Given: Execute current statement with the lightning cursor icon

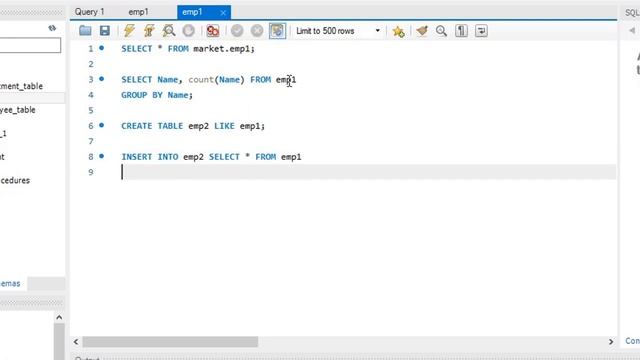Looking at the screenshot, I should [x=149, y=31].
